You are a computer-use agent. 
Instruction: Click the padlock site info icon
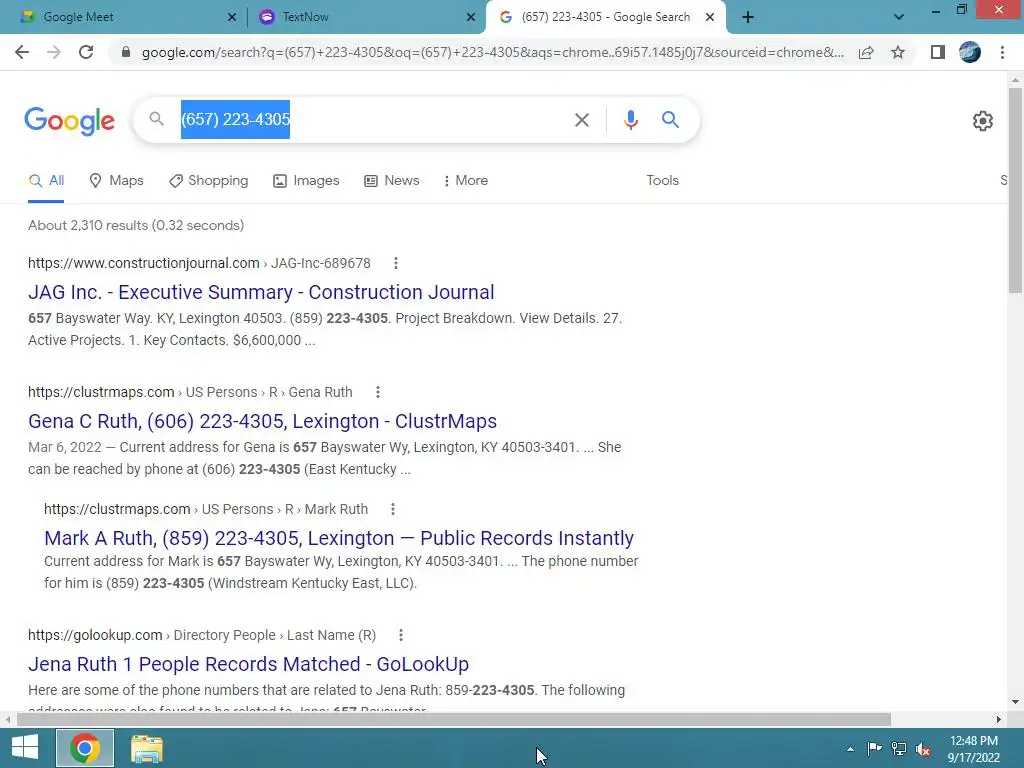click(126, 52)
